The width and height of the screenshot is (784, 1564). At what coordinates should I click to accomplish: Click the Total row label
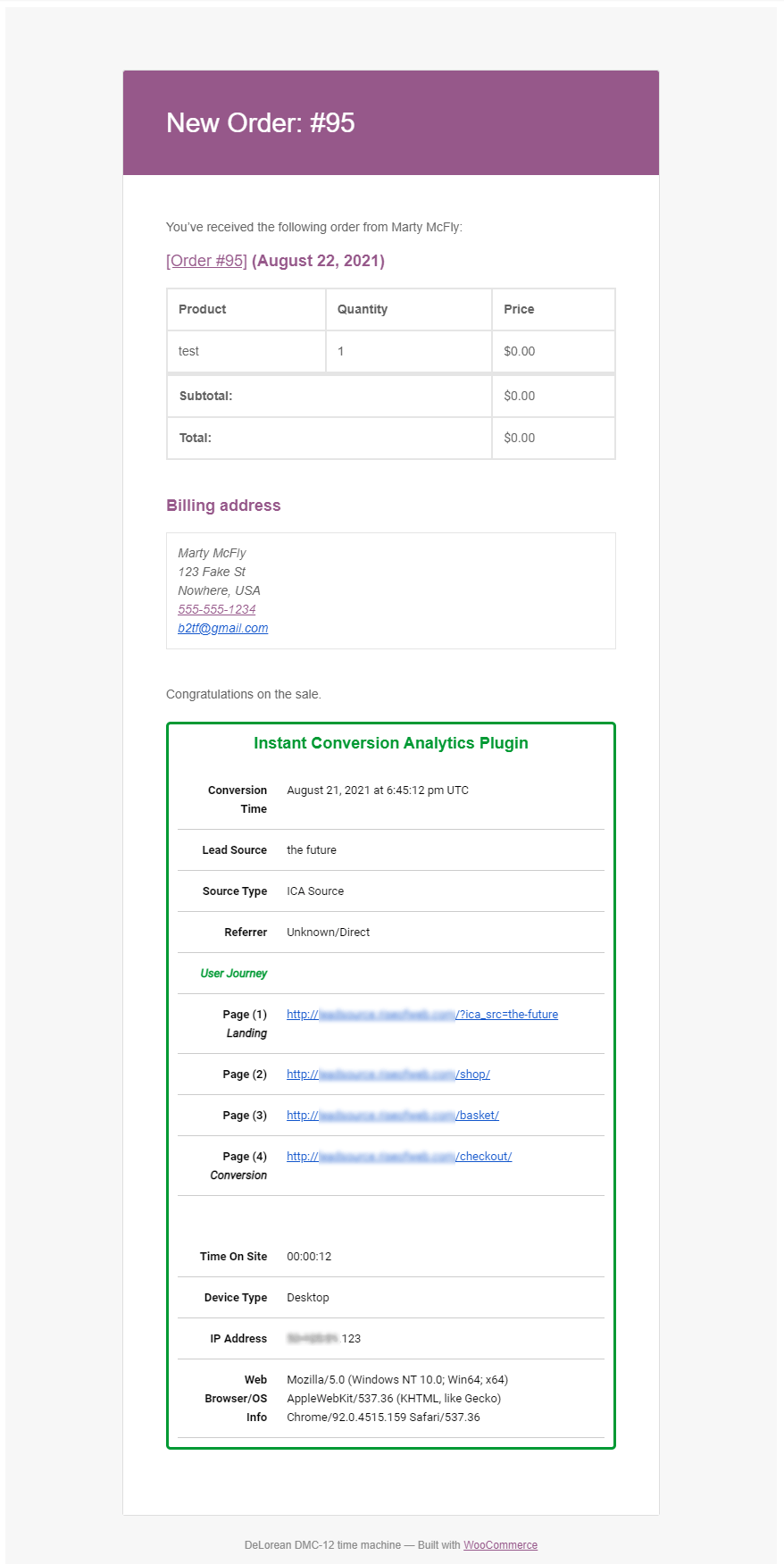click(x=196, y=439)
